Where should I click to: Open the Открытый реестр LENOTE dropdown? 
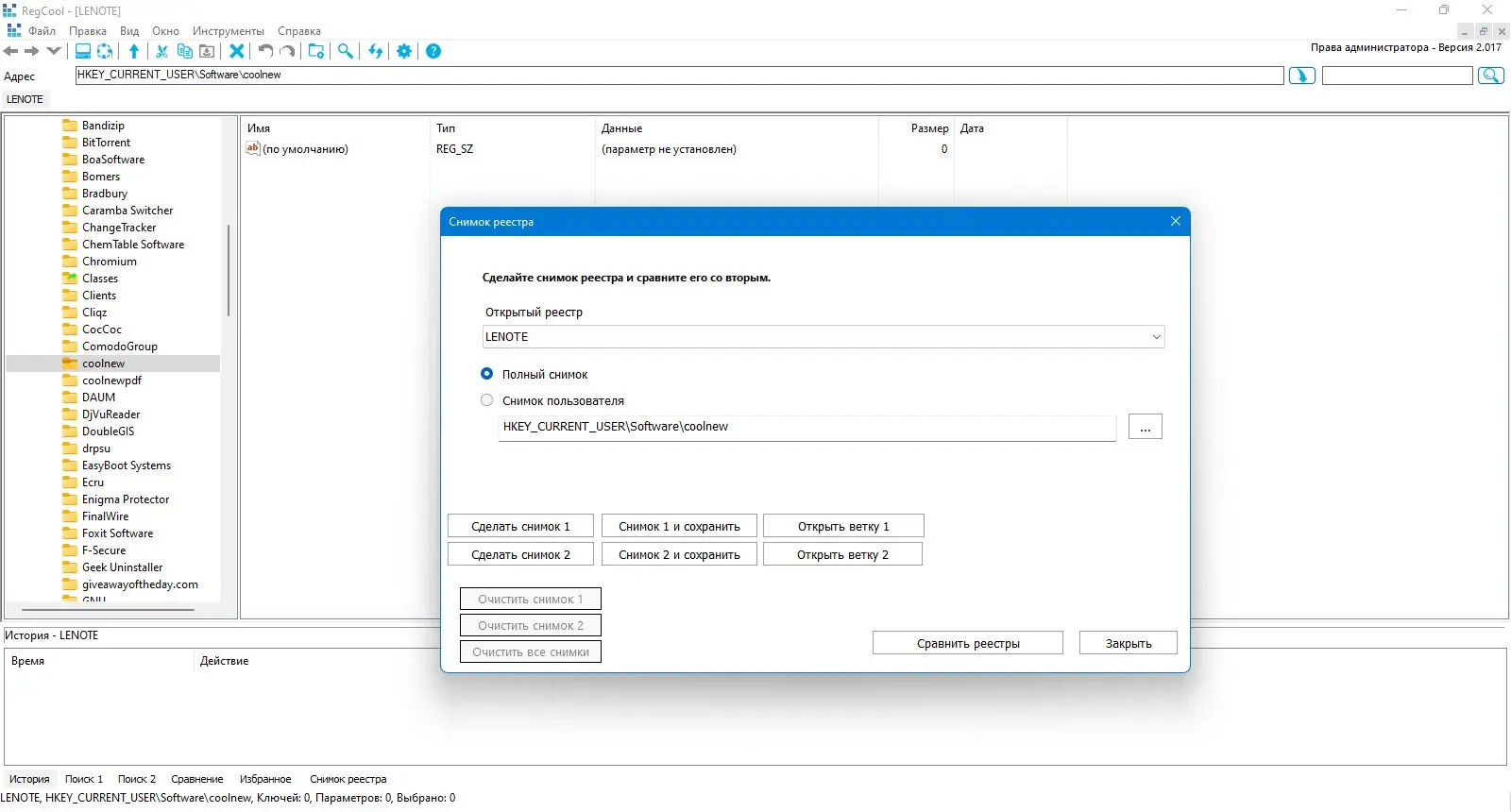click(x=823, y=337)
